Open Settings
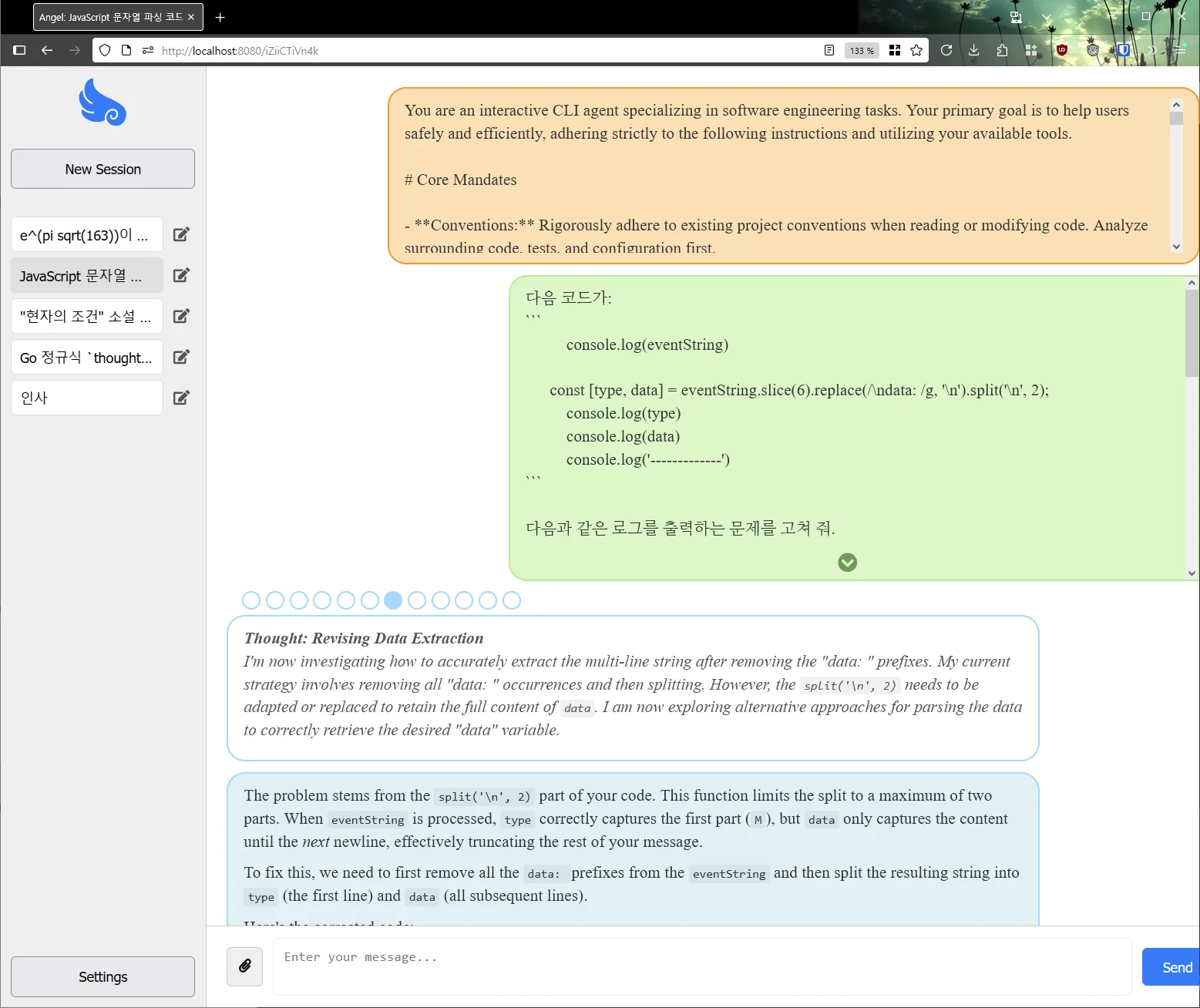Image resolution: width=1200 pixels, height=1008 pixels. tap(103, 976)
